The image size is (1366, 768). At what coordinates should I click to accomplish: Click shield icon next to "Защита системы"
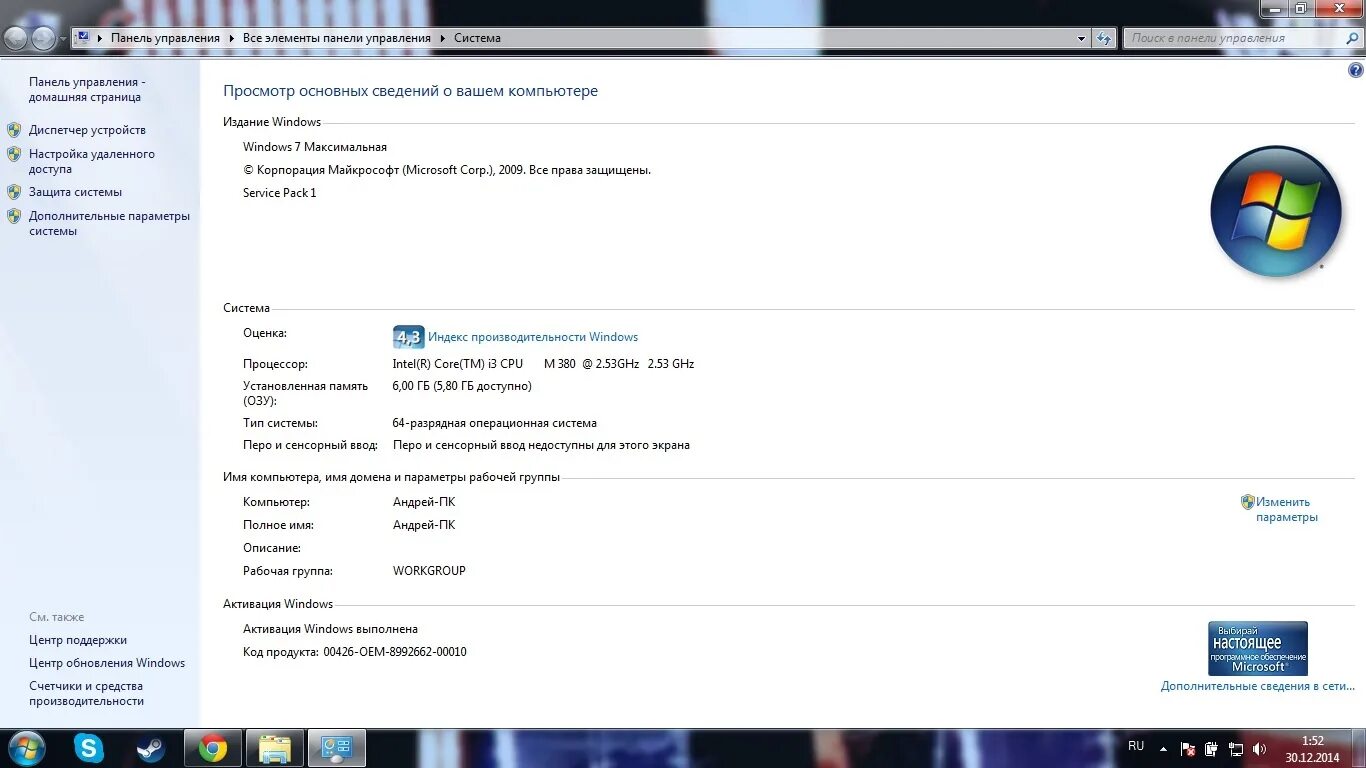[x=14, y=192]
